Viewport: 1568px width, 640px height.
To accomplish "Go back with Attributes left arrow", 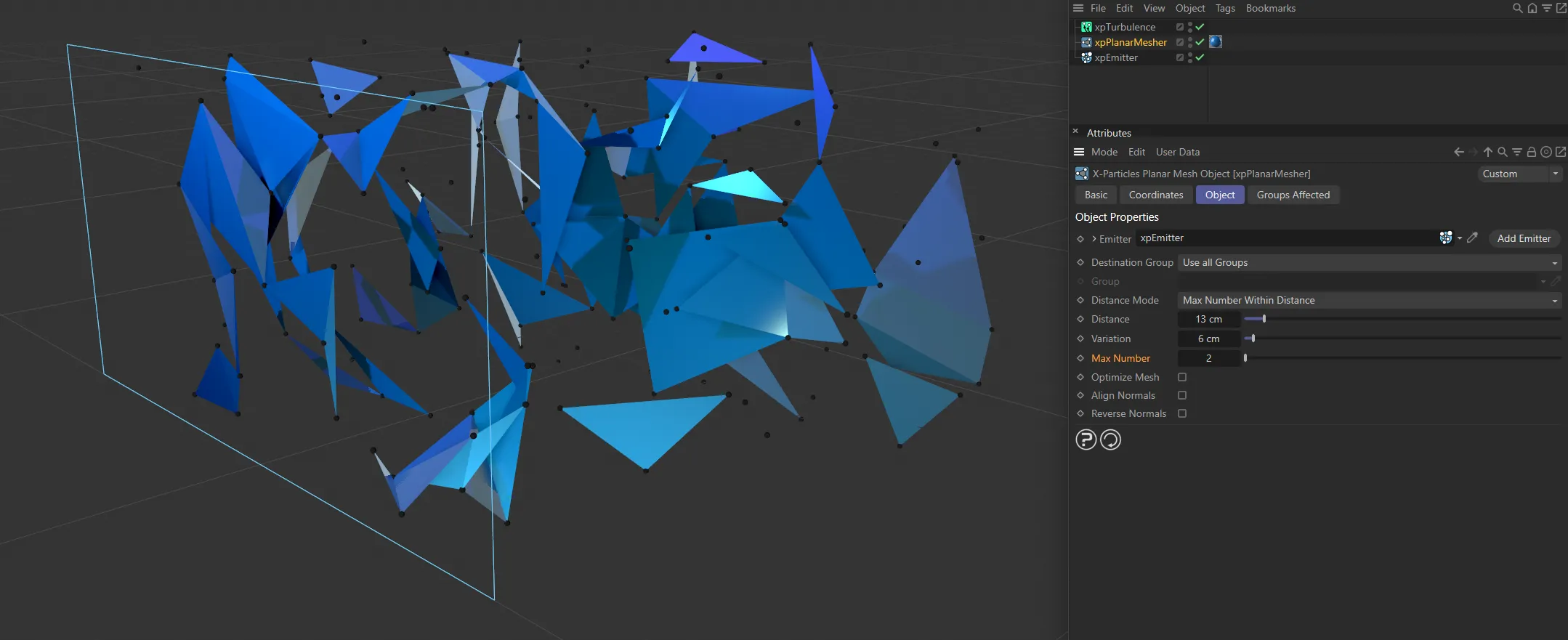I will pos(1458,152).
